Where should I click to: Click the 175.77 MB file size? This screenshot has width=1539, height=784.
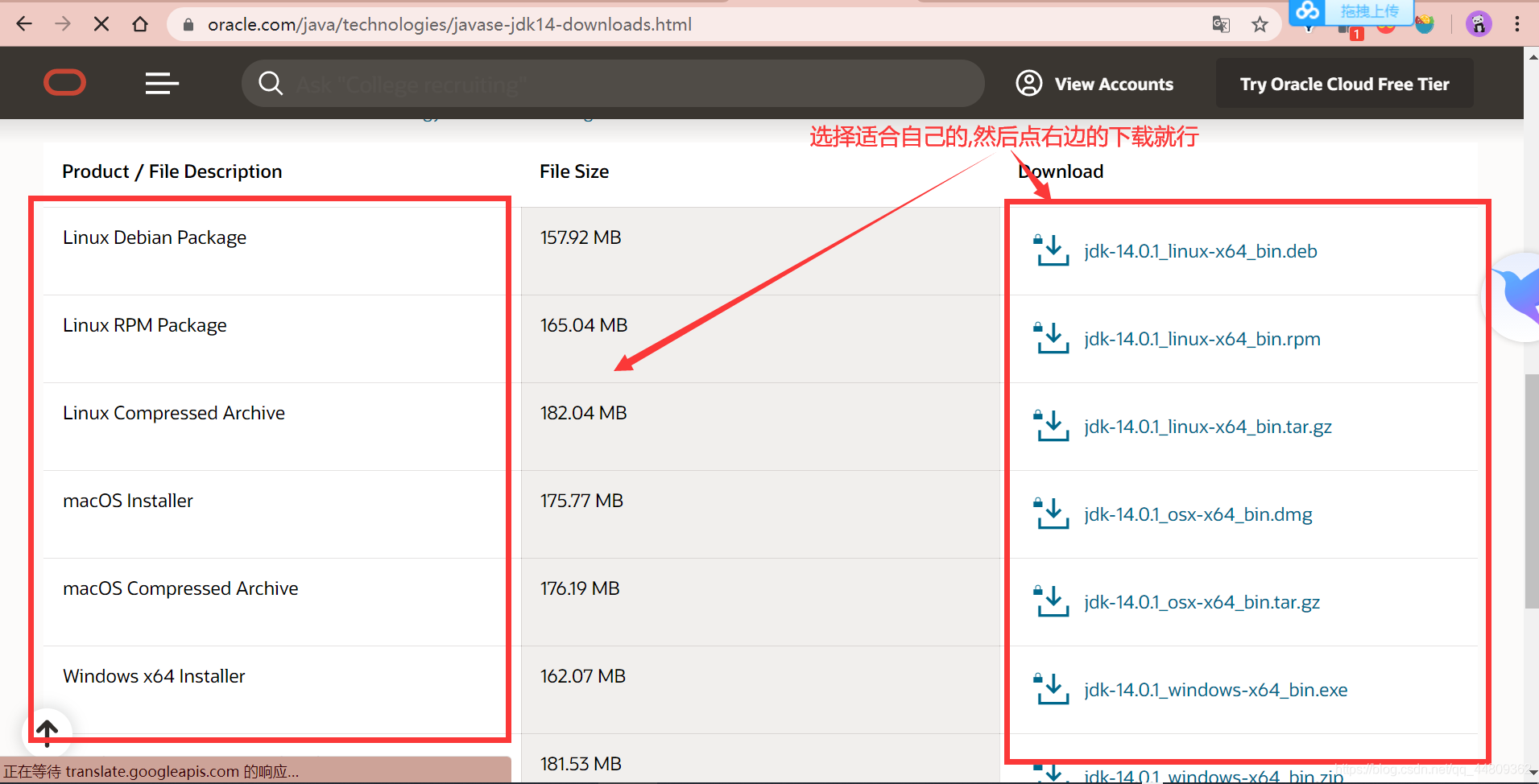581,501
